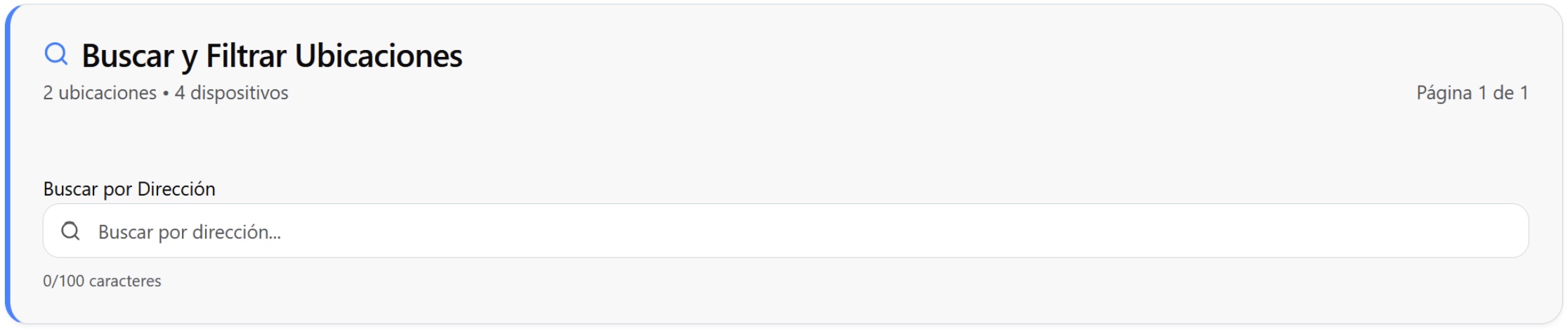Click the '4 dispositivos' count text

pos(232,93)
